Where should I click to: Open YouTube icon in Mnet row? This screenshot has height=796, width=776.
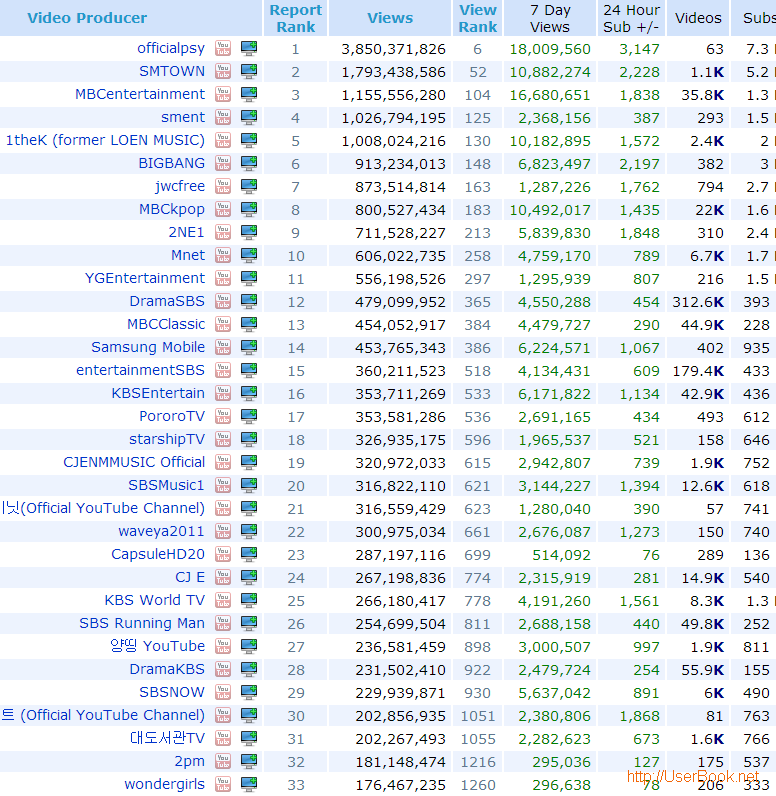pos(223,255)
